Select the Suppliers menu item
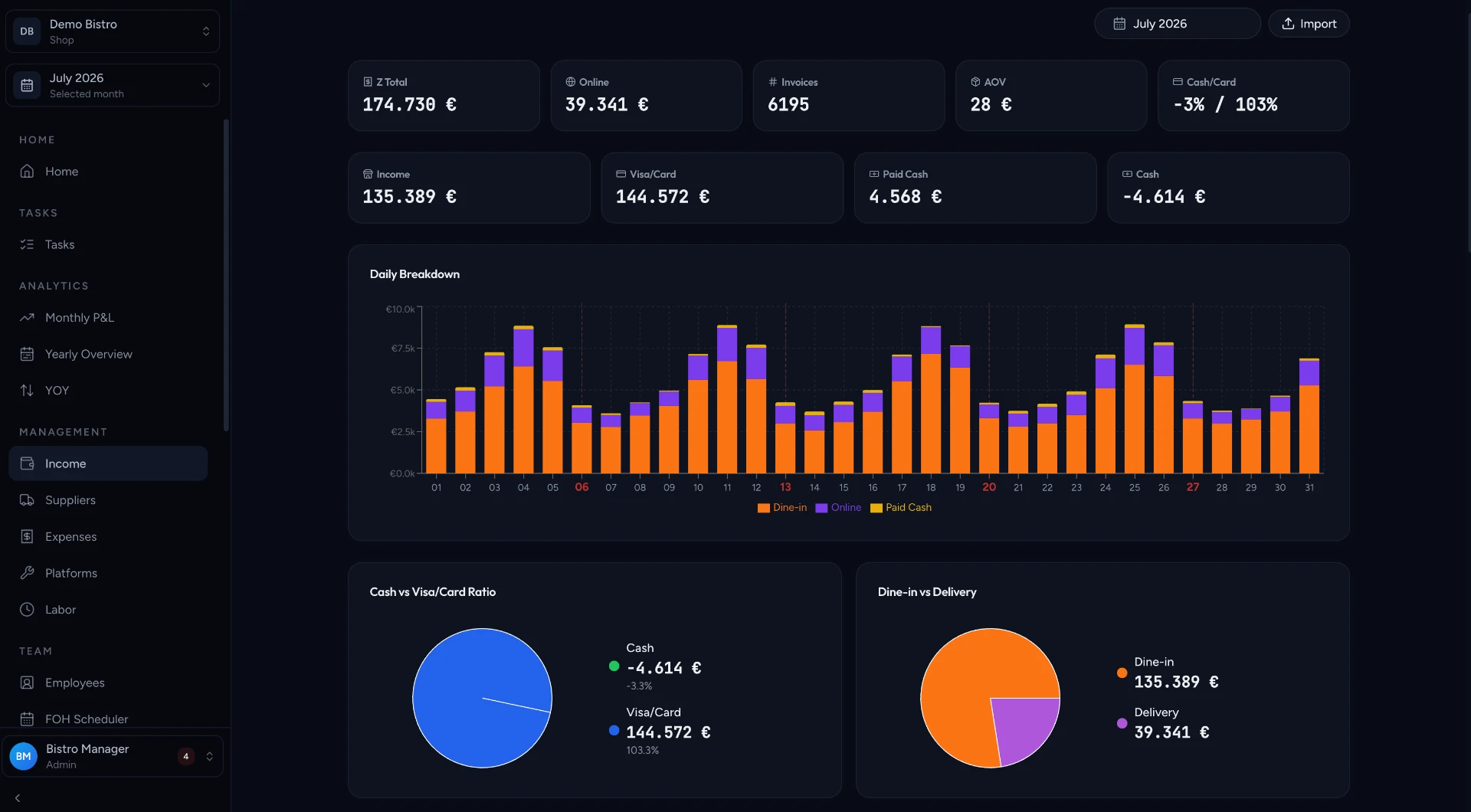Image resolution: width=1471 pixels, height=812 pixels. coord(108,500)
